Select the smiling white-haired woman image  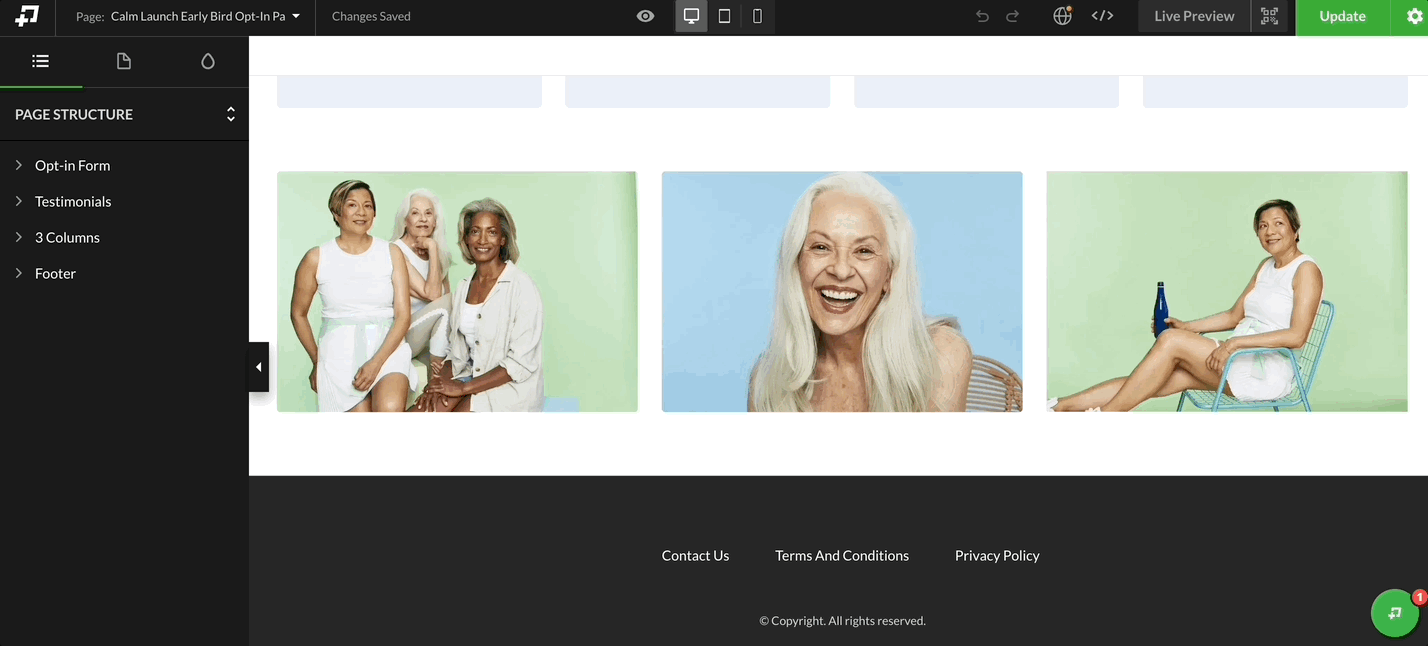[842, 291]
